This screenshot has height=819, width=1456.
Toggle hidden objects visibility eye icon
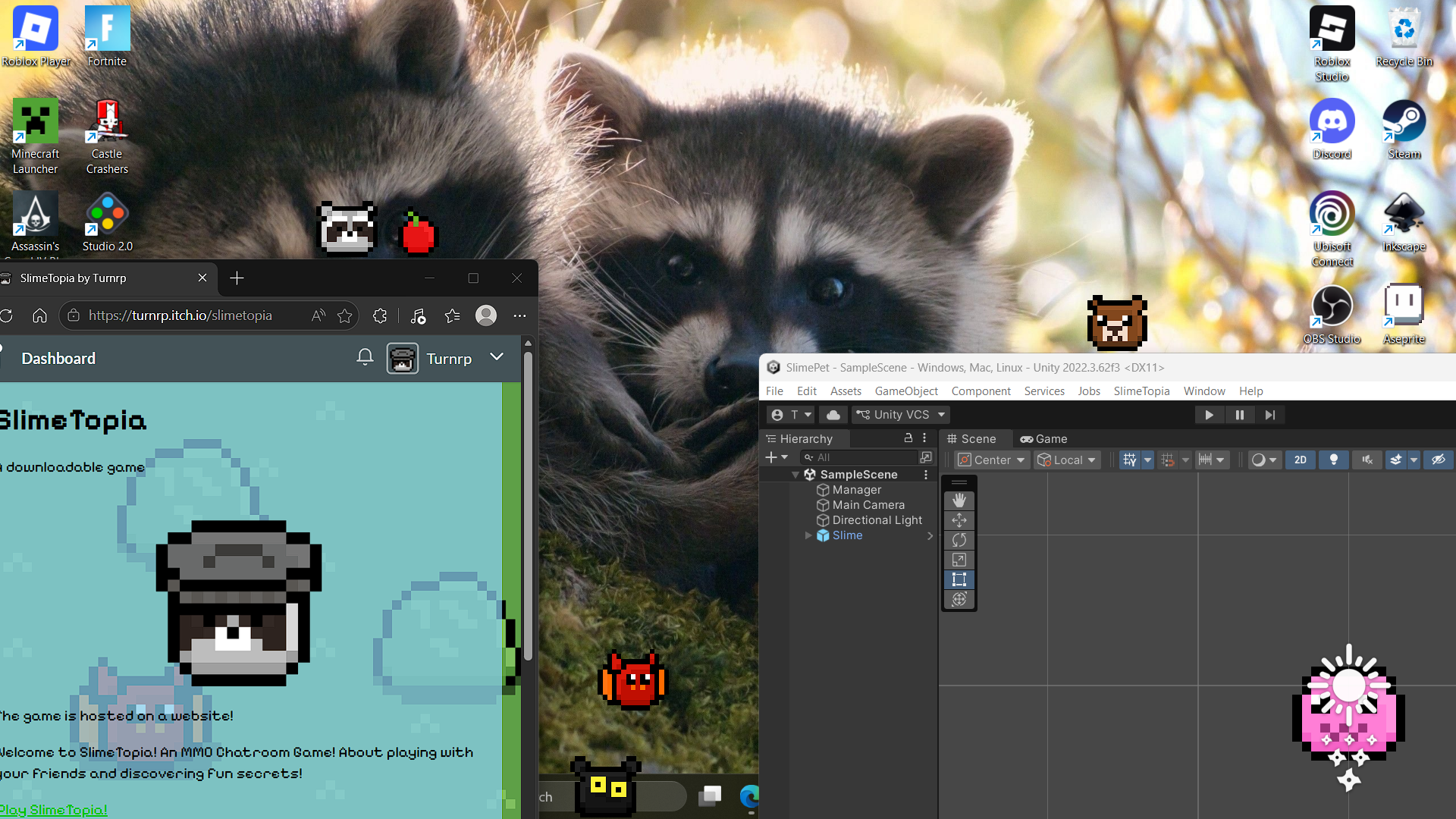click(1438, 460)
